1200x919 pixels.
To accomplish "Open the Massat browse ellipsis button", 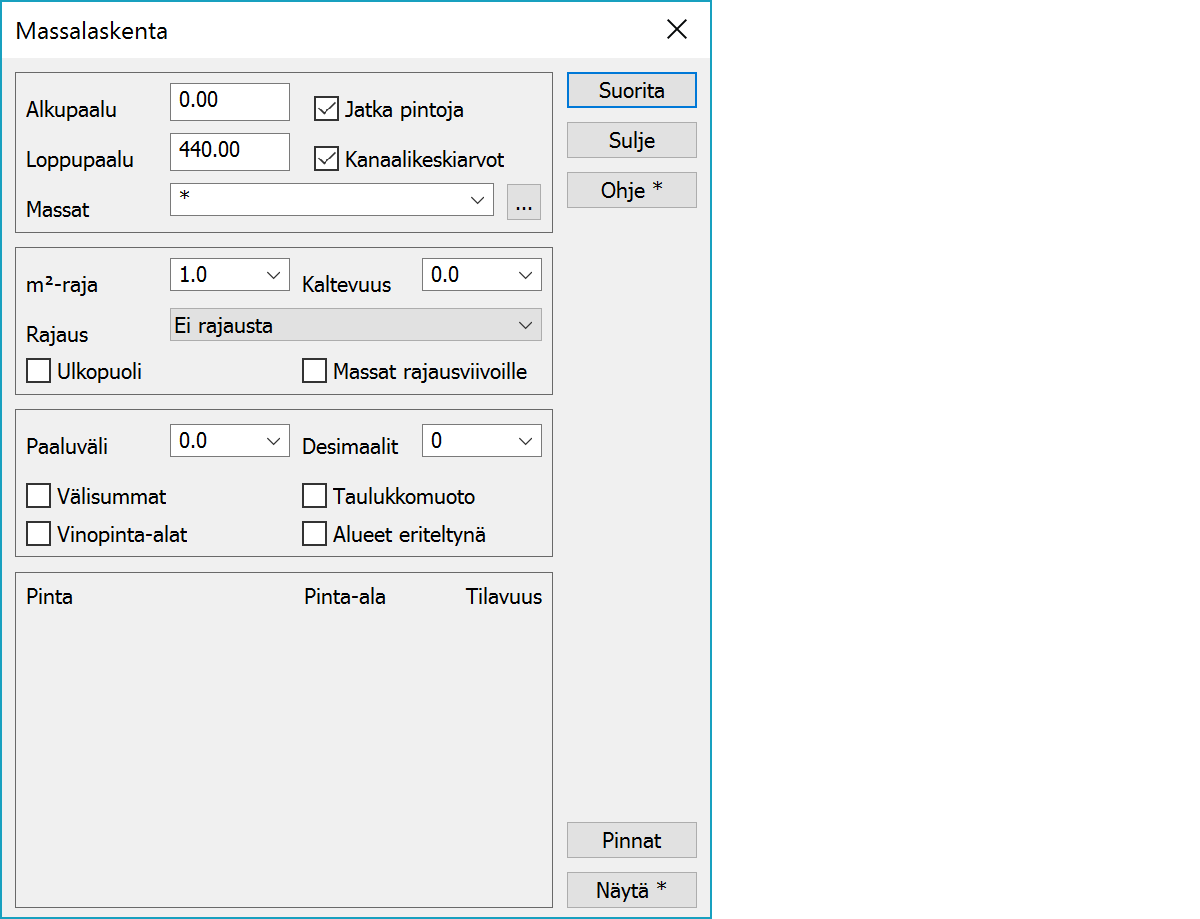I will [x=523, y=202].
